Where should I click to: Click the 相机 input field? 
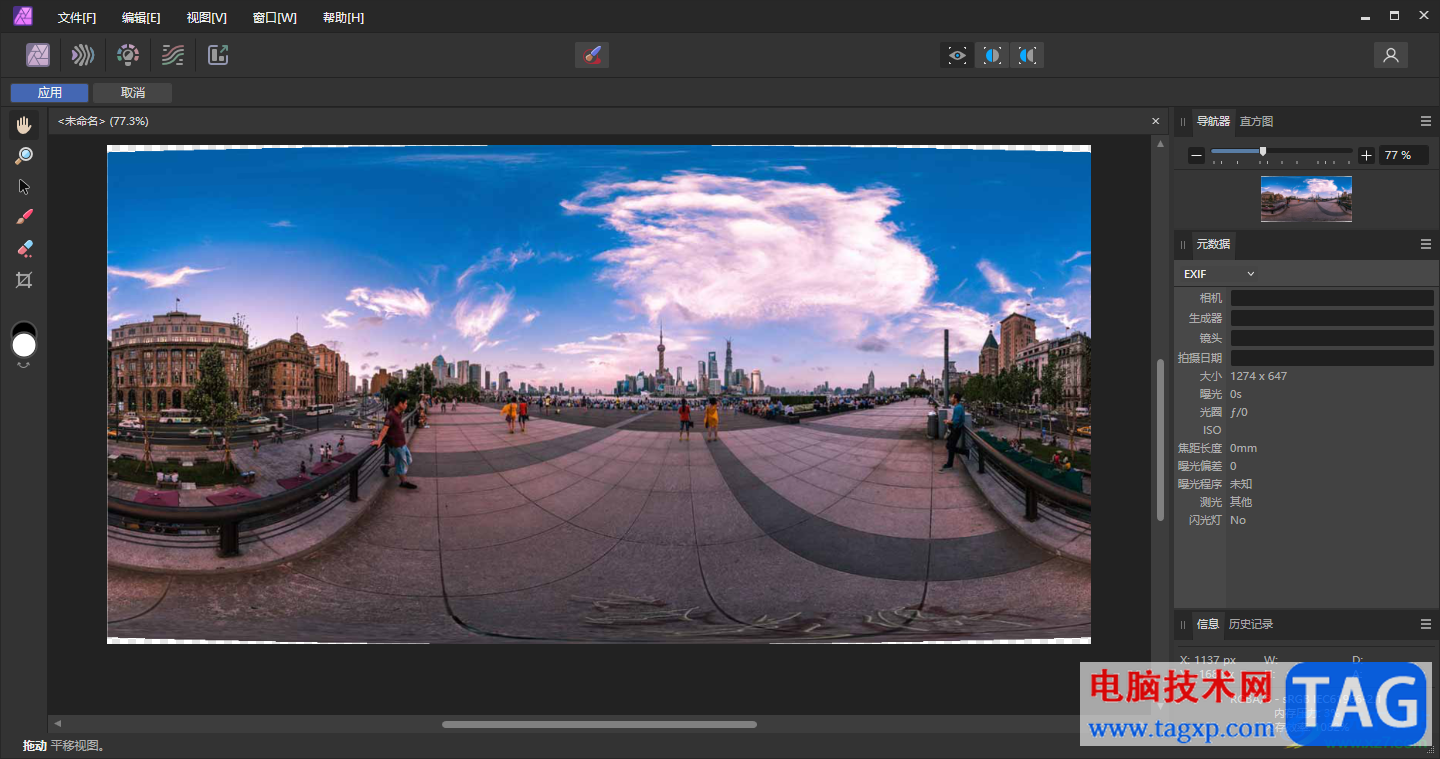pyautogui.click(x=1332, y=298)
